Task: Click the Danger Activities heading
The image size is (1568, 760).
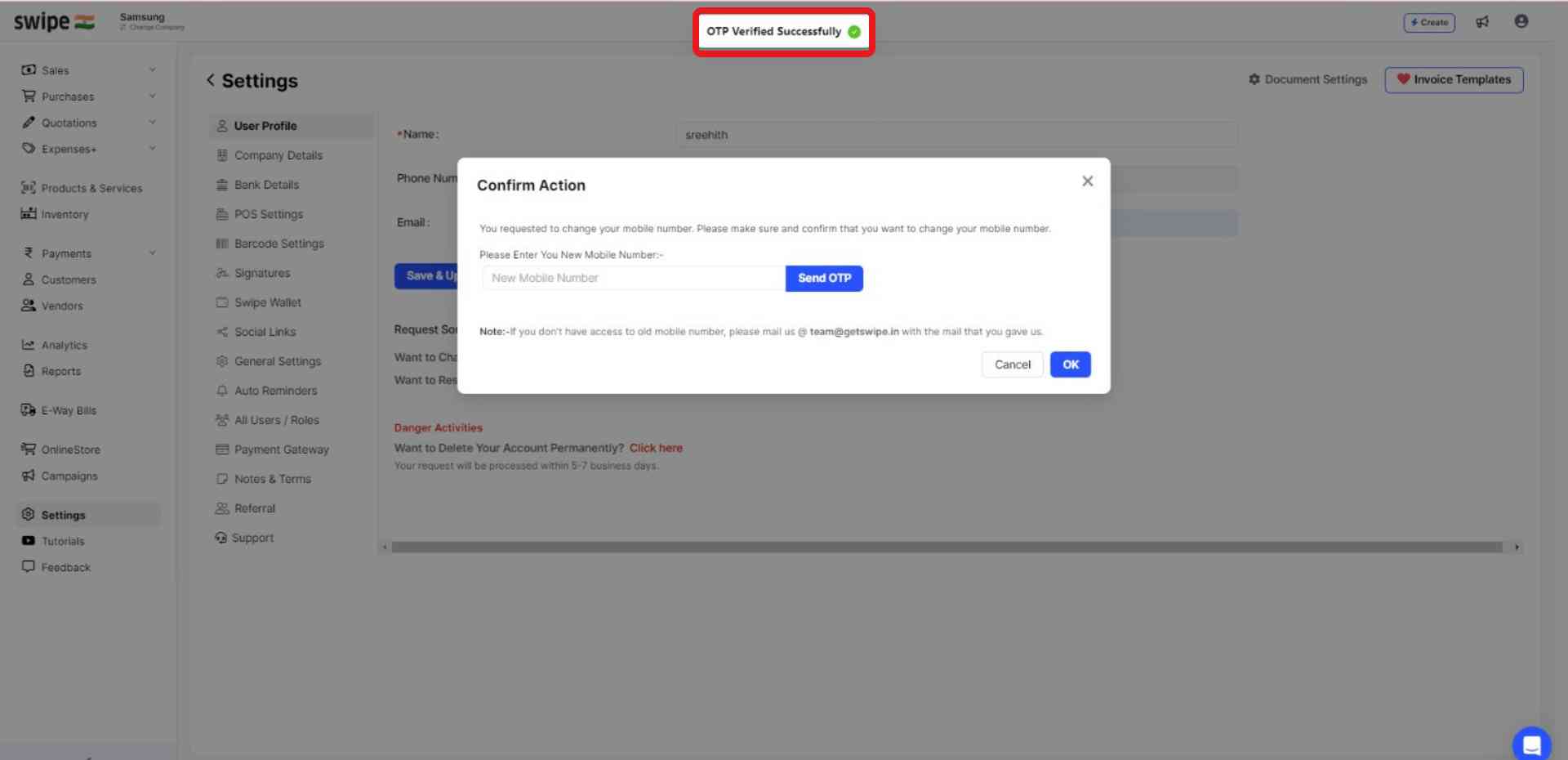Action: coord(438,427)
